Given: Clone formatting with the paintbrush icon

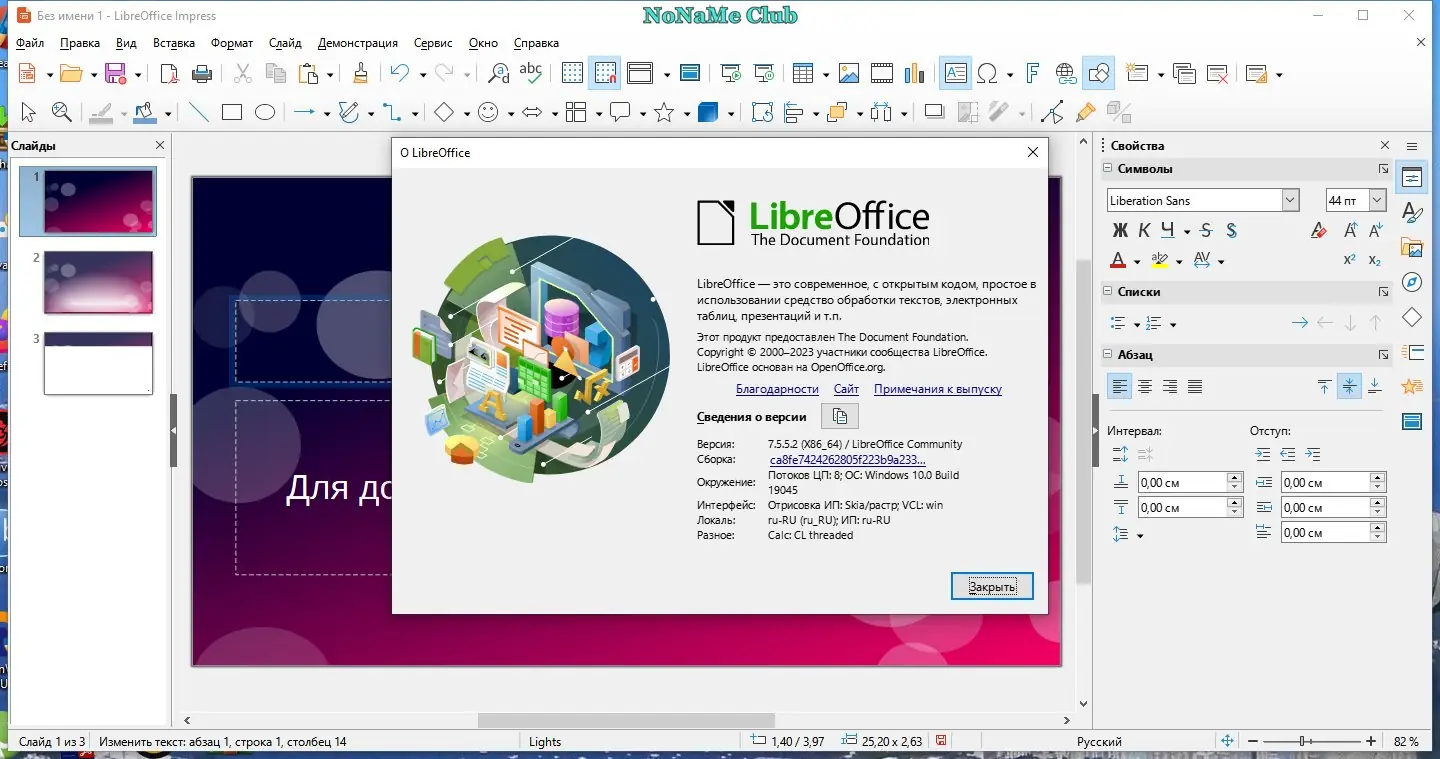Looking at the screenshot, I should click(360, 73).
